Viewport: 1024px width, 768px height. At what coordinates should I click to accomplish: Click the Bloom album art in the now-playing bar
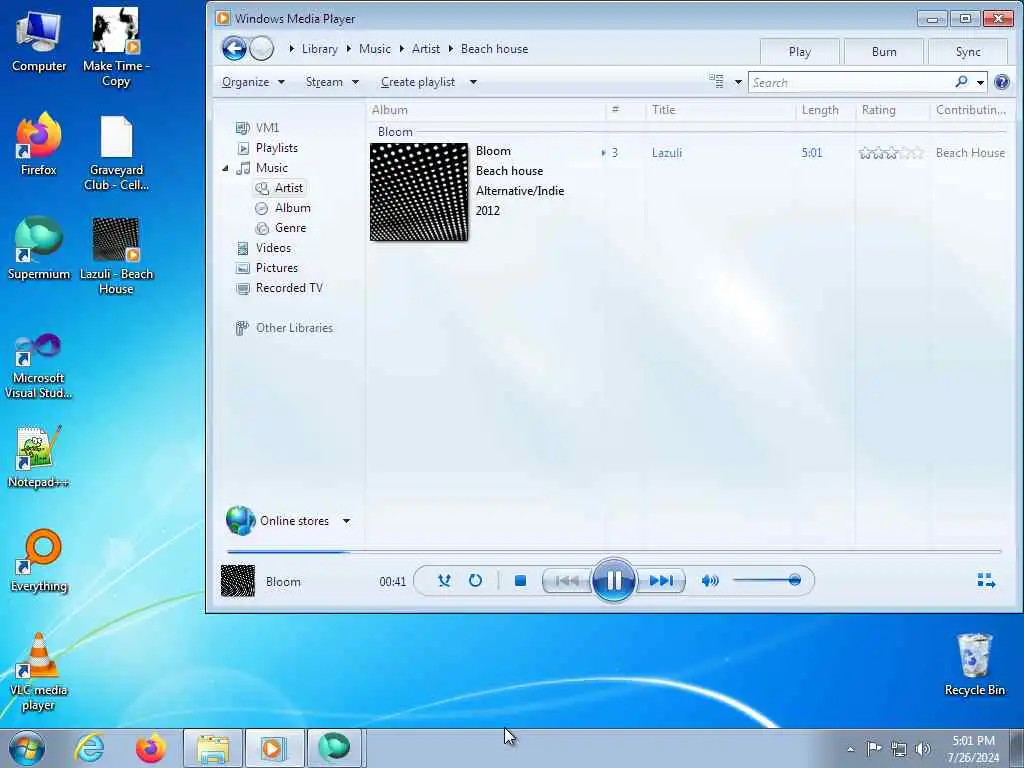[238, 581]
